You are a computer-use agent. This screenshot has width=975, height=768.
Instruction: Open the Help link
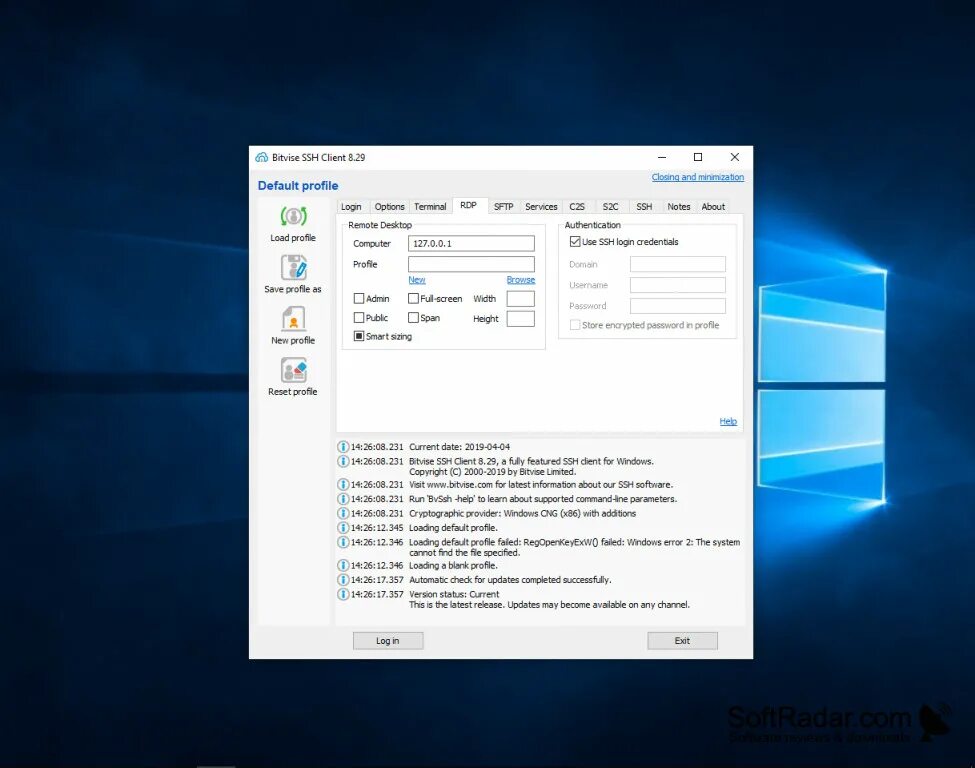tap(728, 422)
